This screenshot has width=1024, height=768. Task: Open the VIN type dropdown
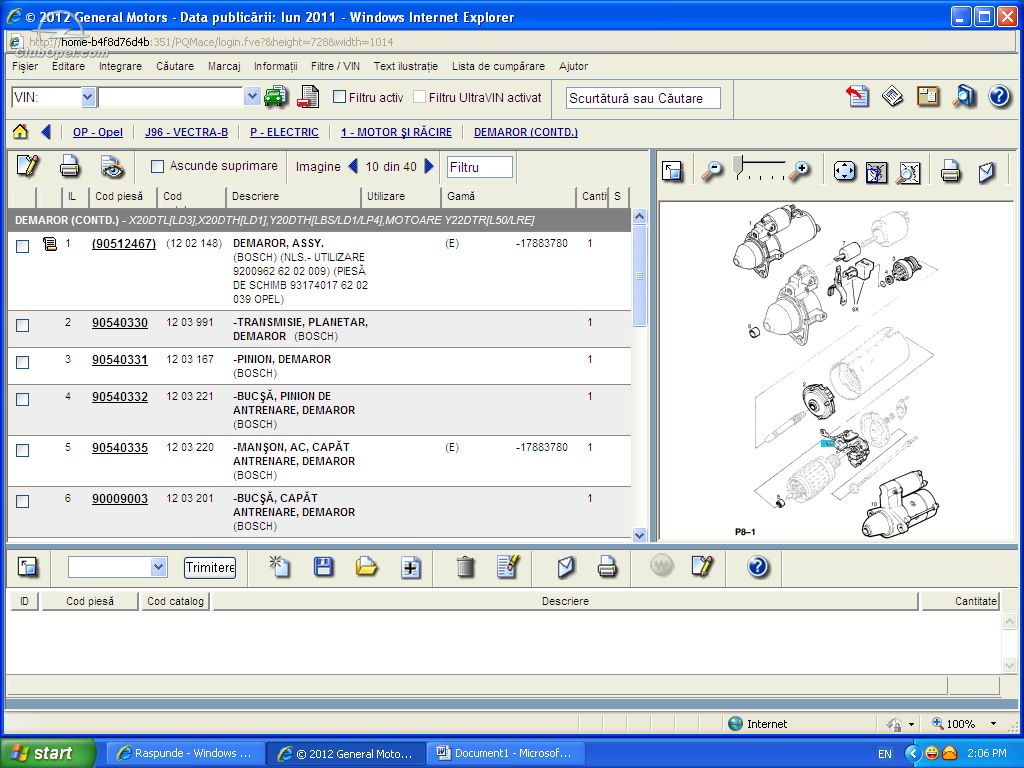point(88,97)
